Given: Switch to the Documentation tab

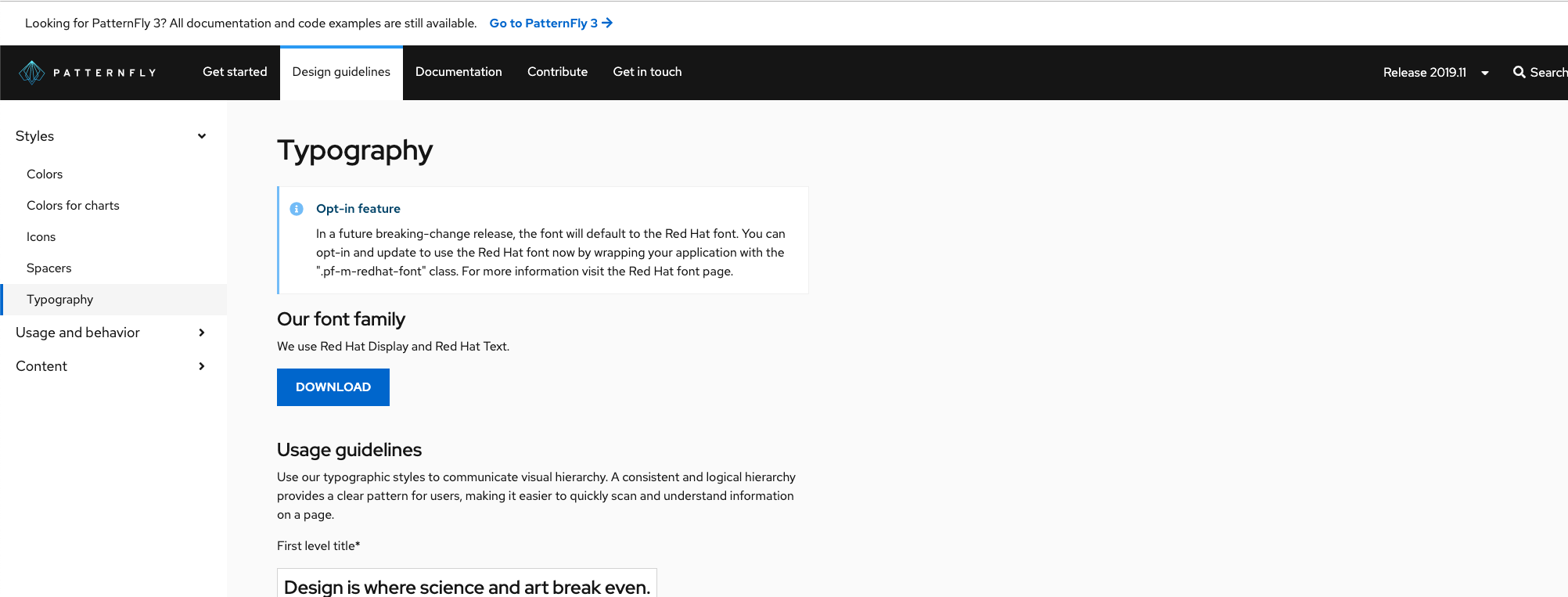Looking at the screenshot, I should (x=459, y=72).
